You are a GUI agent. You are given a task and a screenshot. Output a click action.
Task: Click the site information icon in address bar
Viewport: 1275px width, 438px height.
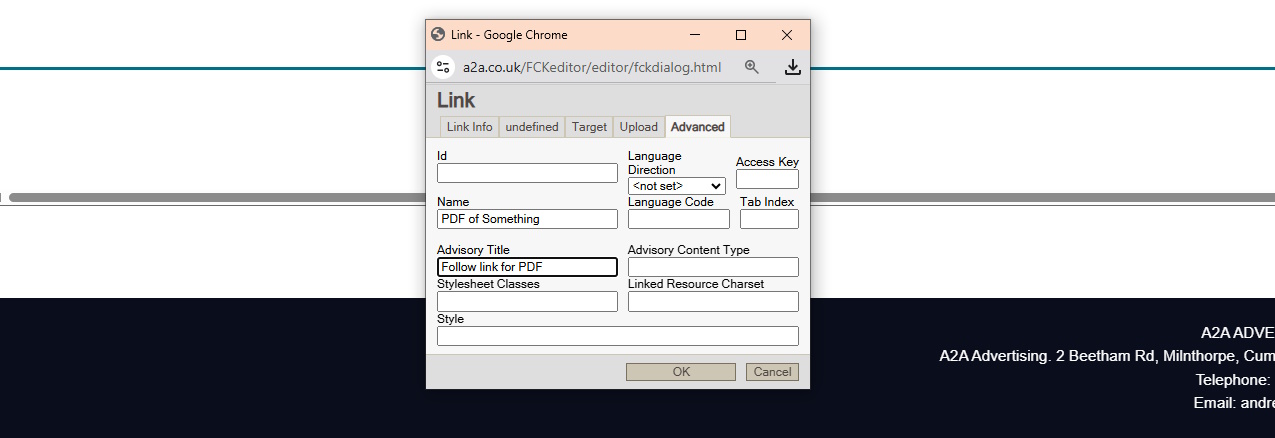click(x=443, y=67)
